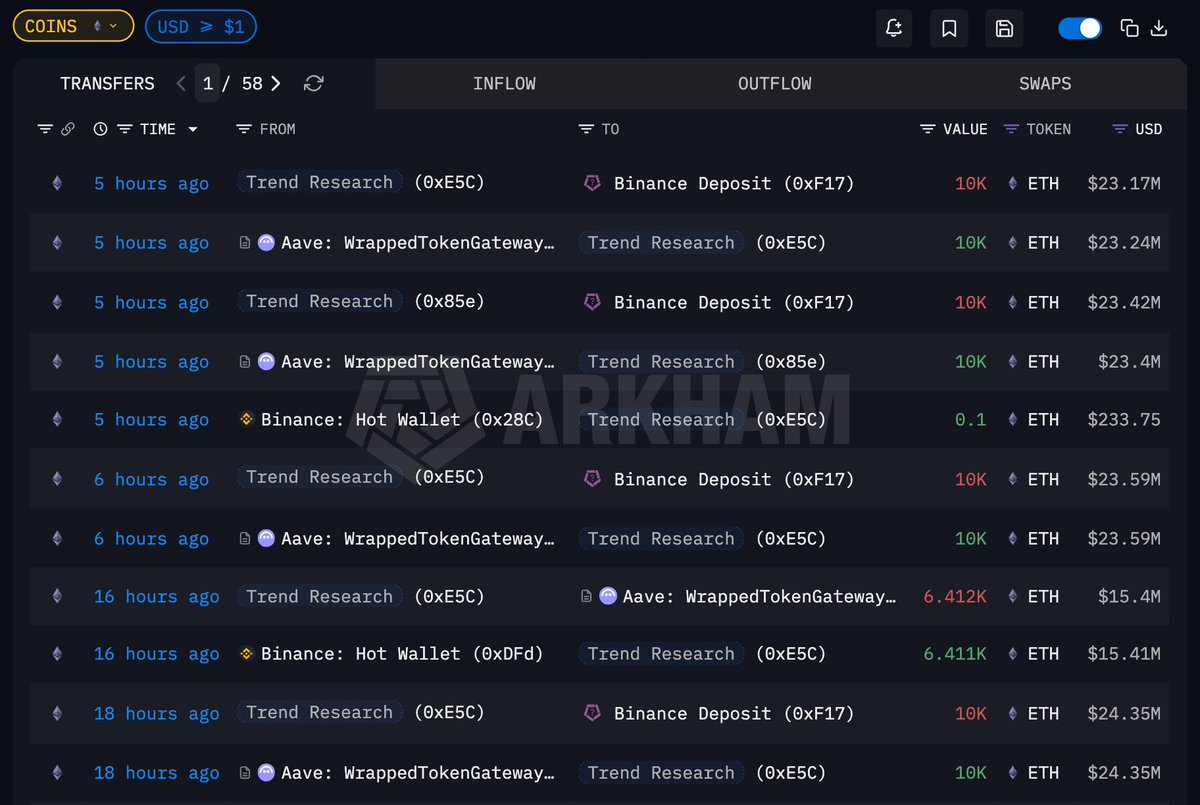The width and height of the screenshot is (1200, 805).
Task: Go to next transfers page arrow
Action: click(x=276, y=83)
